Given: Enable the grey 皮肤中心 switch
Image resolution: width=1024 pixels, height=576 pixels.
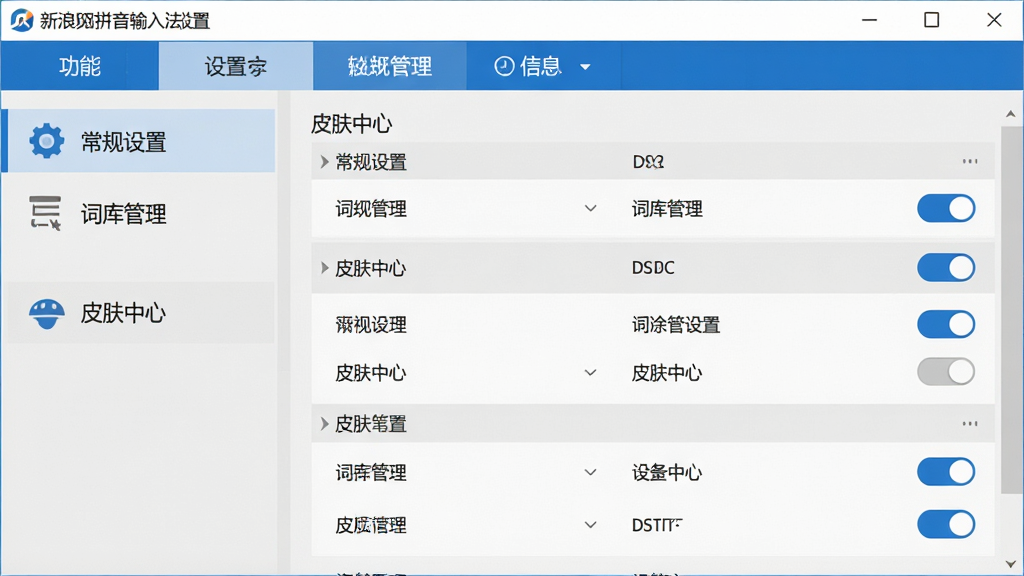Looking at the screenshot, I should tap(946, 372).
